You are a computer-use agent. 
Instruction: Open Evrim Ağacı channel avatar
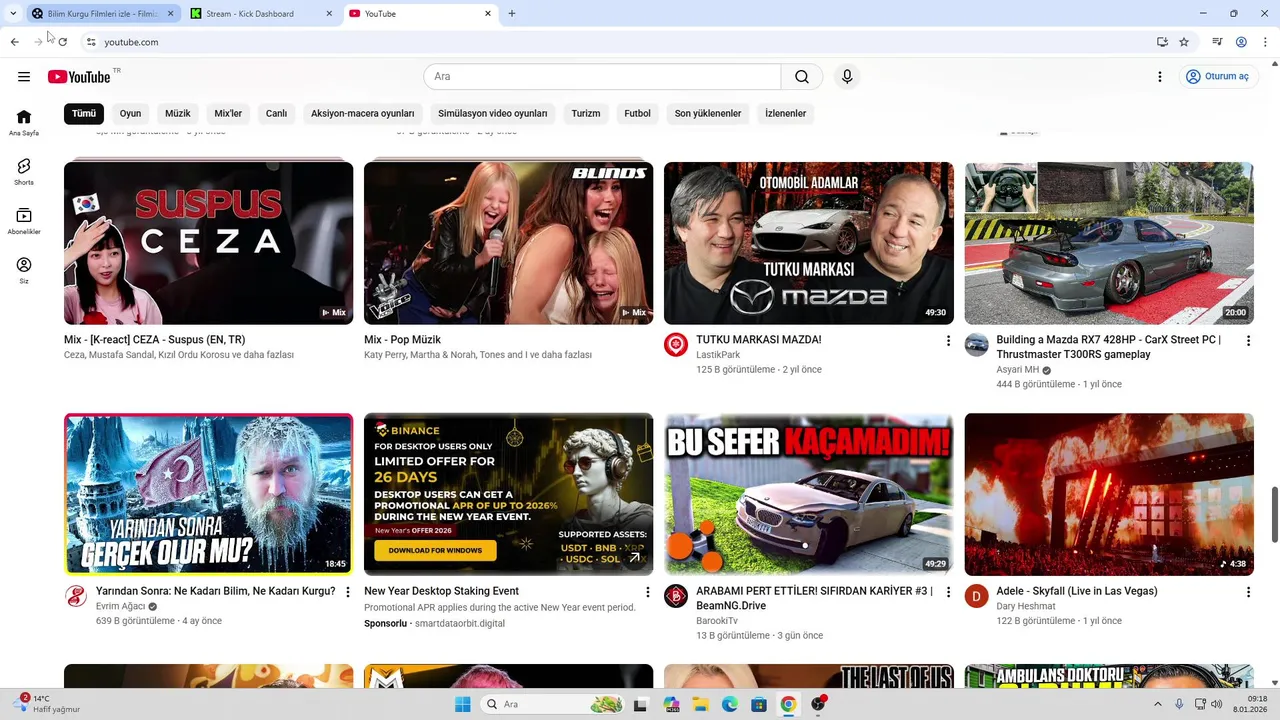(76, 597)
